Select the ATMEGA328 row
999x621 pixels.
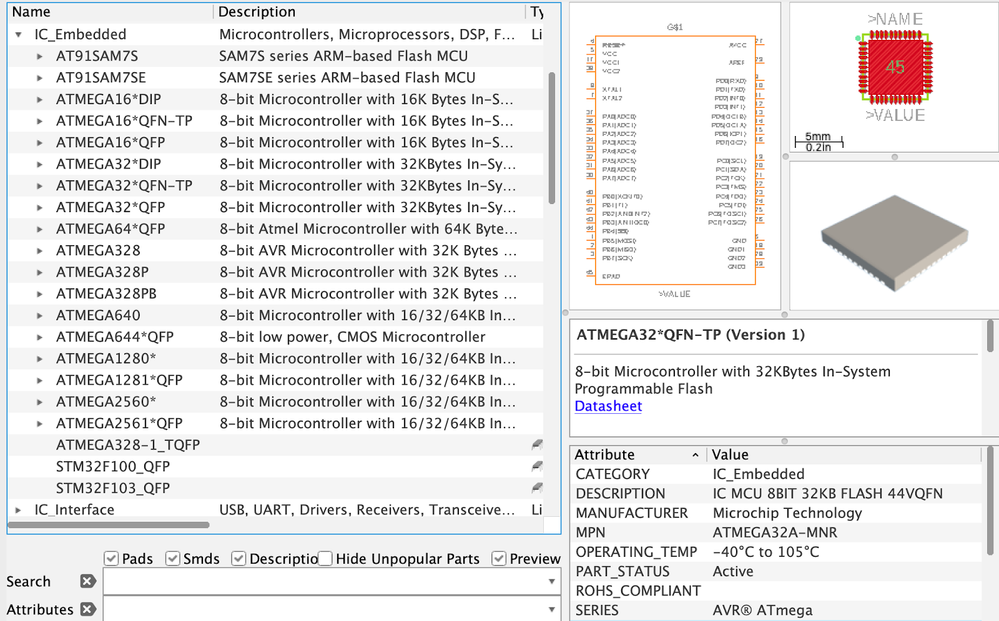[276, 251]
